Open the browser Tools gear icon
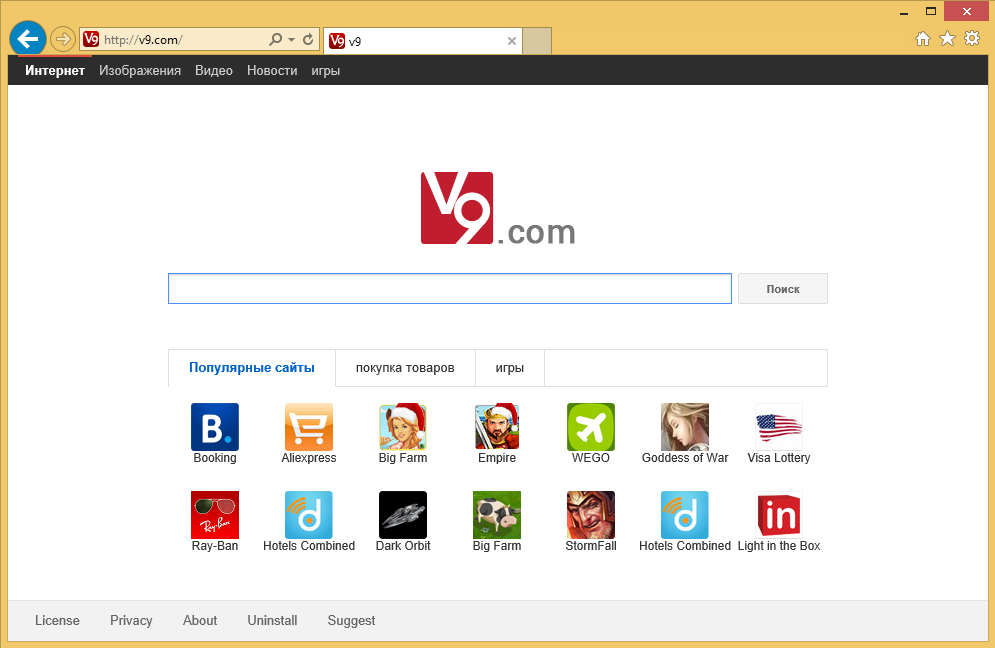This screenshot has height=648, width=995. point(972,39)
